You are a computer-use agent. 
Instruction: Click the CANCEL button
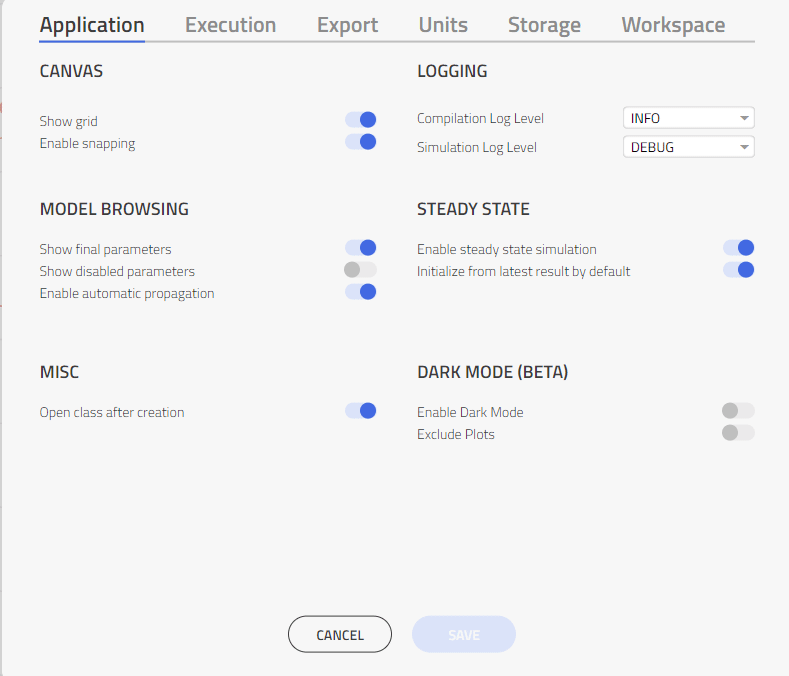(340, 635)
